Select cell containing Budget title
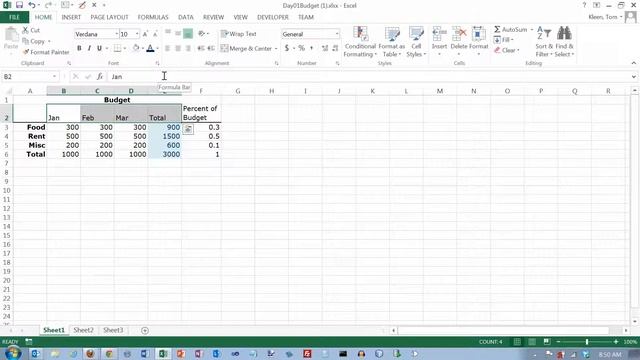Viewport: 640px width, 360px height. (117, 100)
